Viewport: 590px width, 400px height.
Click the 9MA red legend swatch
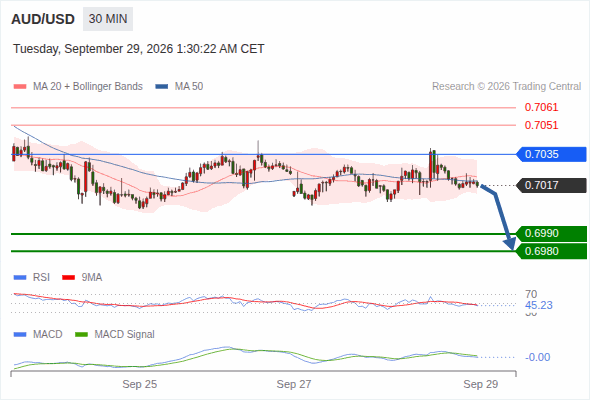click(x=68, y=278)
